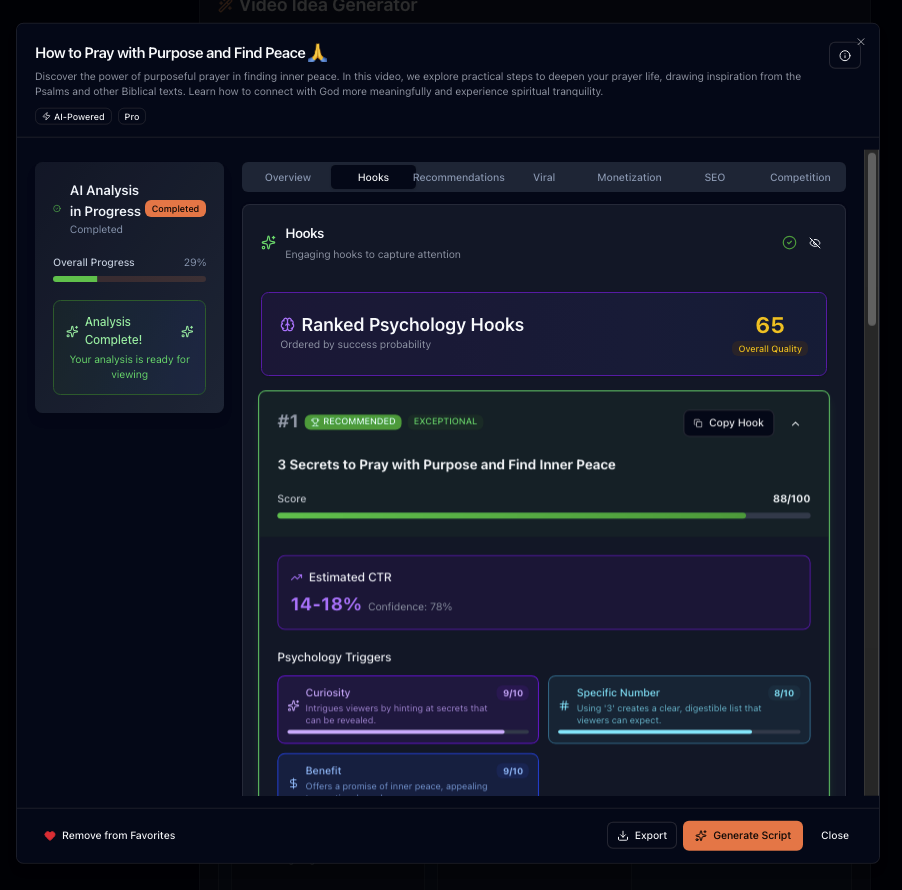Select the sparkles icon next to Hooks heading
This screenshot has height=890, width=902.
tap(267, 242)
